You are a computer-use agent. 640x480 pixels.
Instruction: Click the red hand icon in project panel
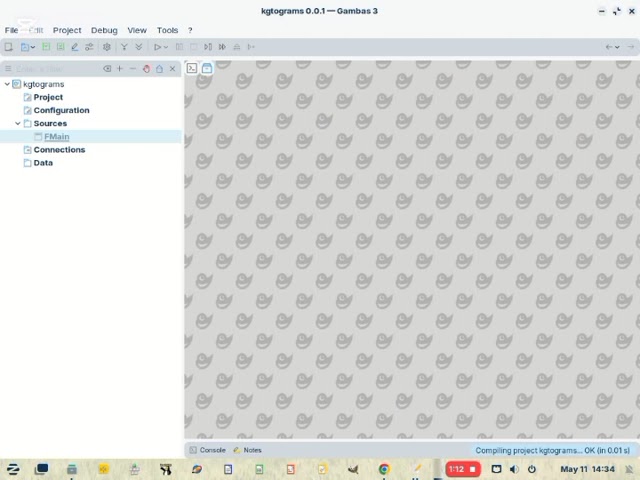[146, 69]
